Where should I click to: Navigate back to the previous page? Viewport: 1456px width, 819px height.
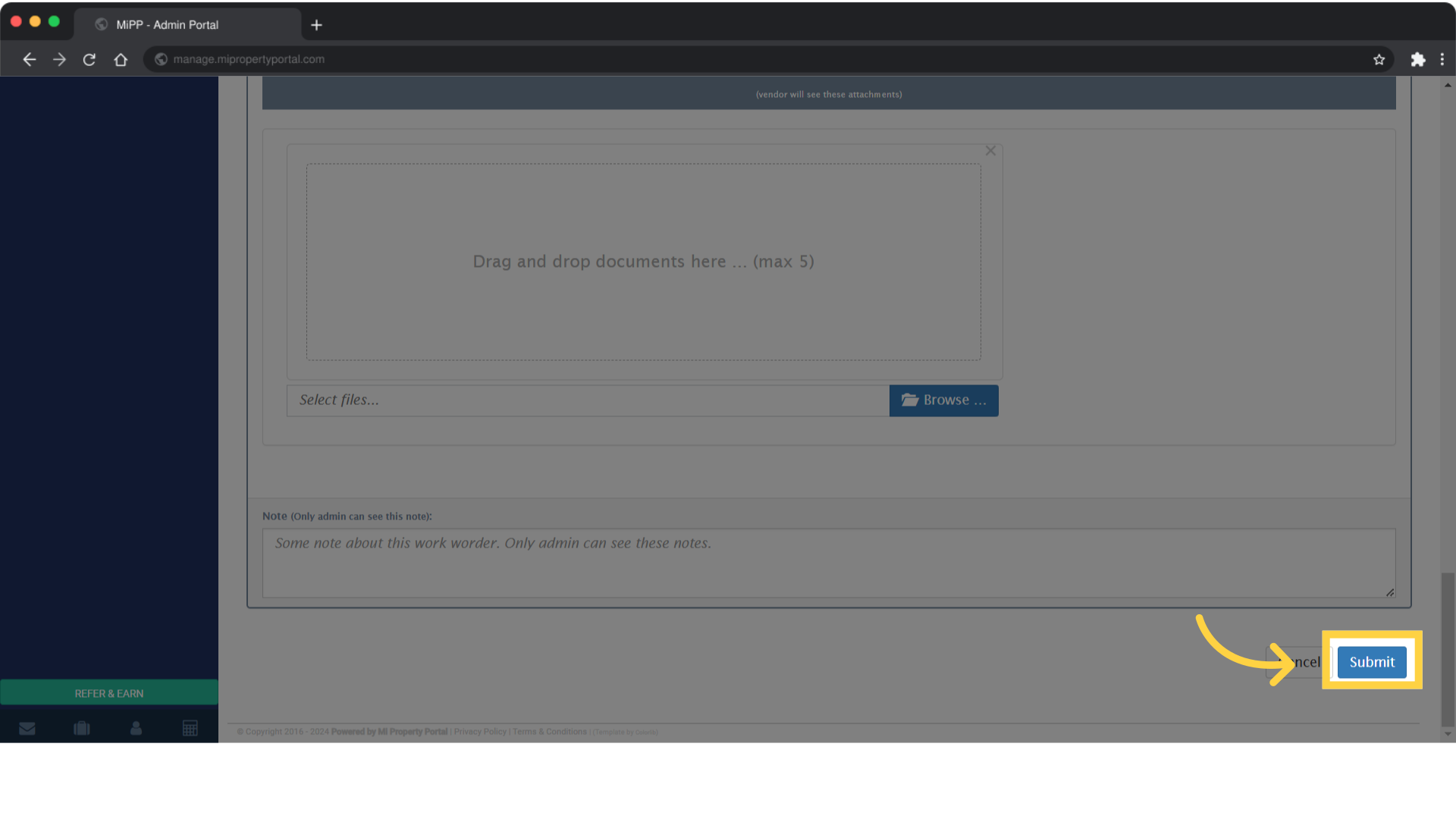click(29, 59)
